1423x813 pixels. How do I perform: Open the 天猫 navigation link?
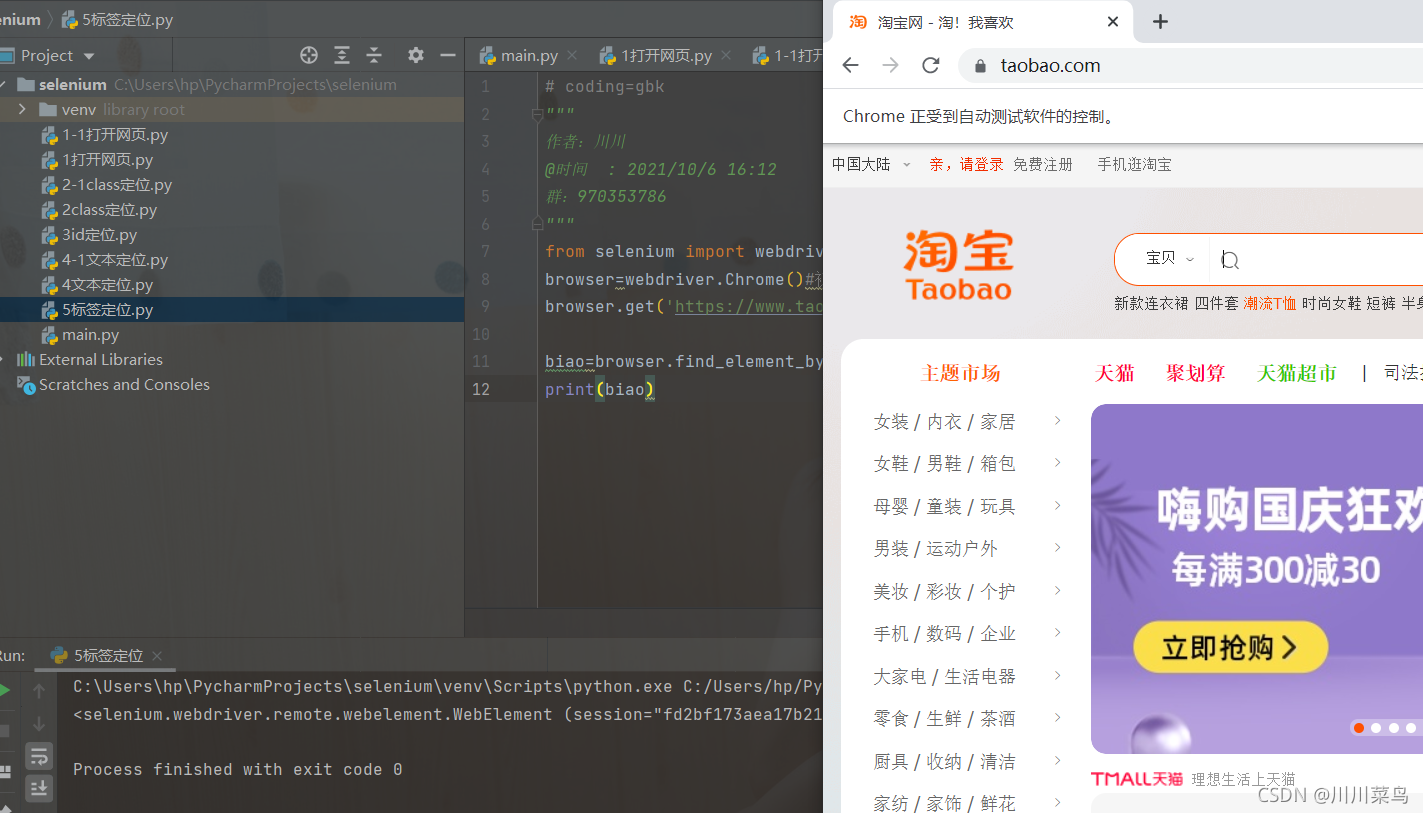pyautogui.click(x=1115, y=373)
